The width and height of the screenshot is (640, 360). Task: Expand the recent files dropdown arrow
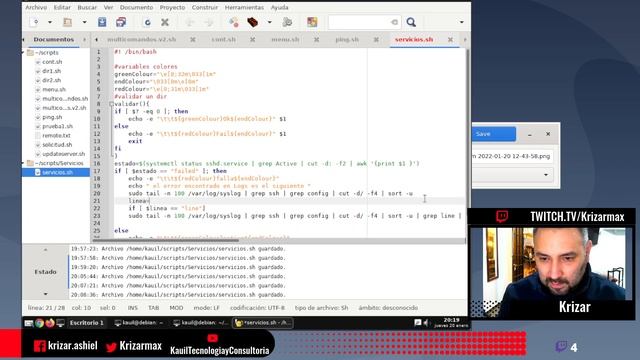84,22
